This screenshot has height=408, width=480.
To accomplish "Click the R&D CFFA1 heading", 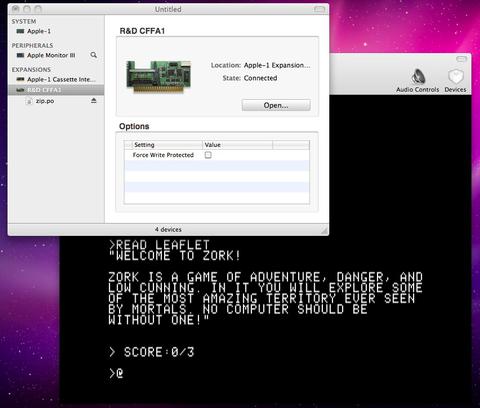I will [x=142, y=31].
